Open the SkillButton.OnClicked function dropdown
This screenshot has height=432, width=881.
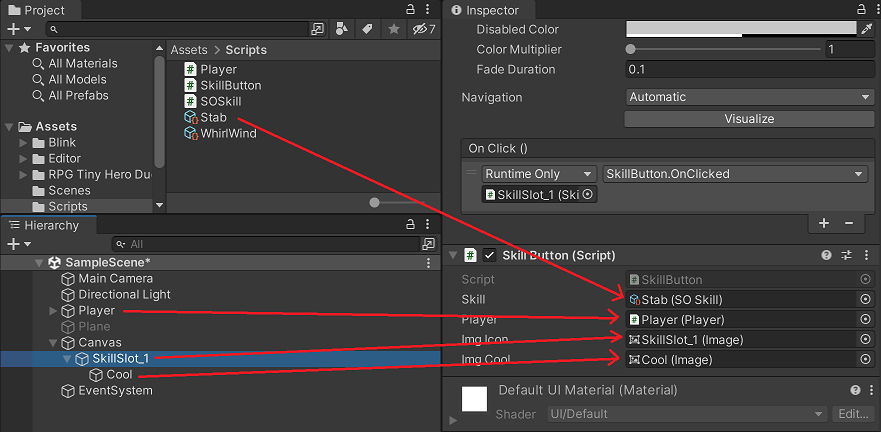coord(734,174)
